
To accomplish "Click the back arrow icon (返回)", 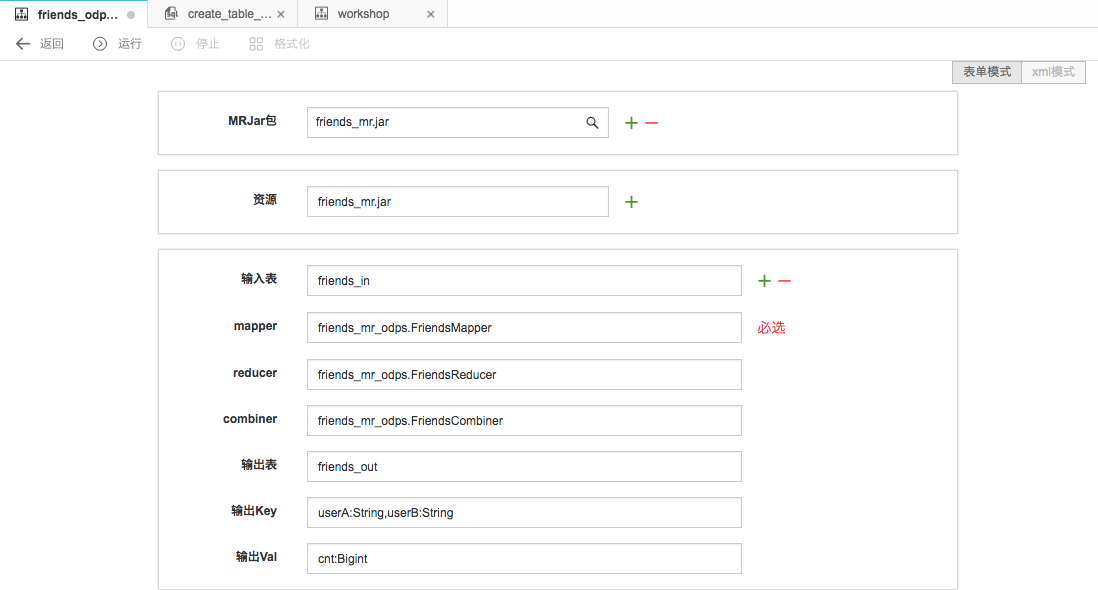I will coord(23,44).
